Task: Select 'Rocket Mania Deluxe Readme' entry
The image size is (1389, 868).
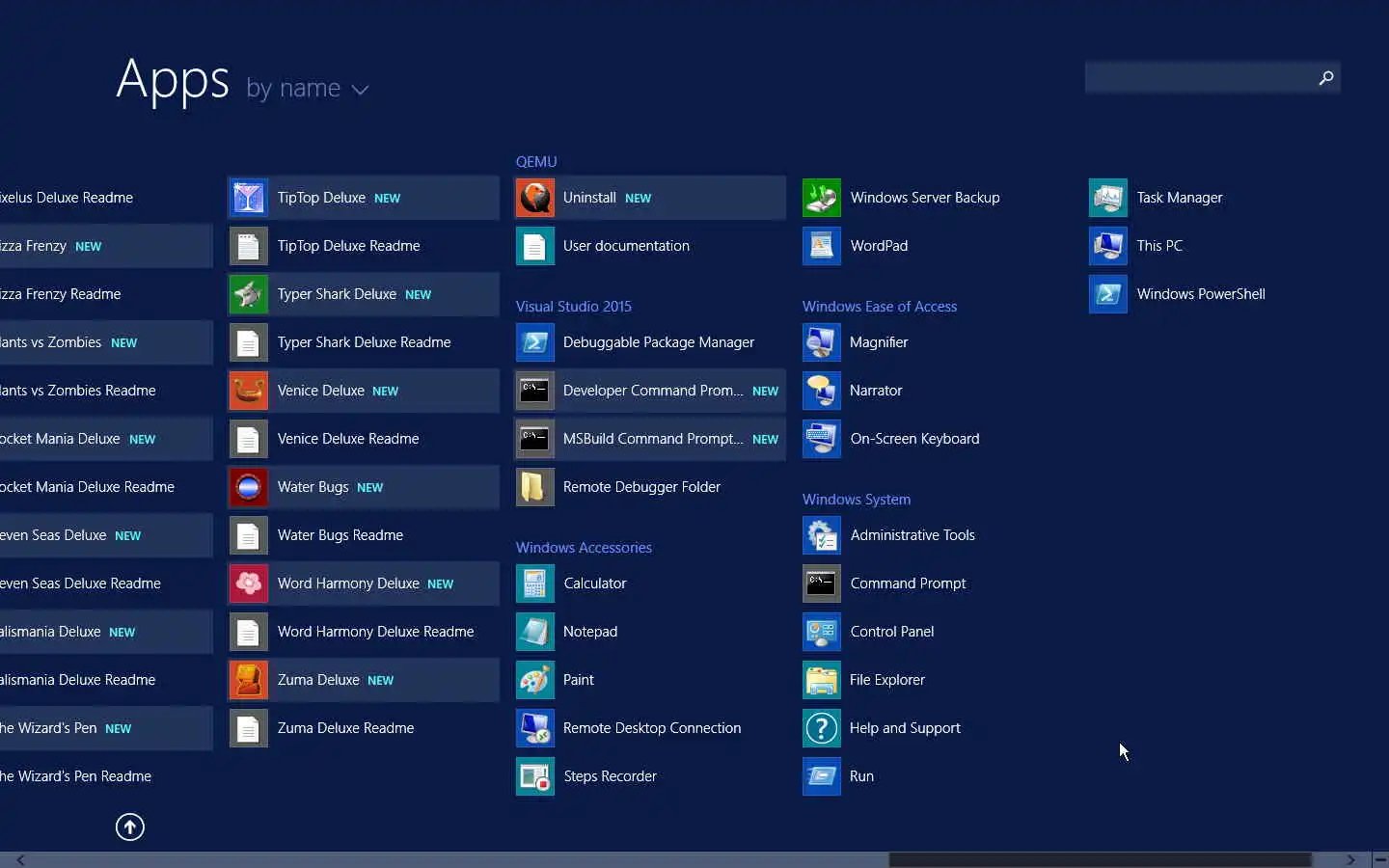Action: [x=106, y=487]
